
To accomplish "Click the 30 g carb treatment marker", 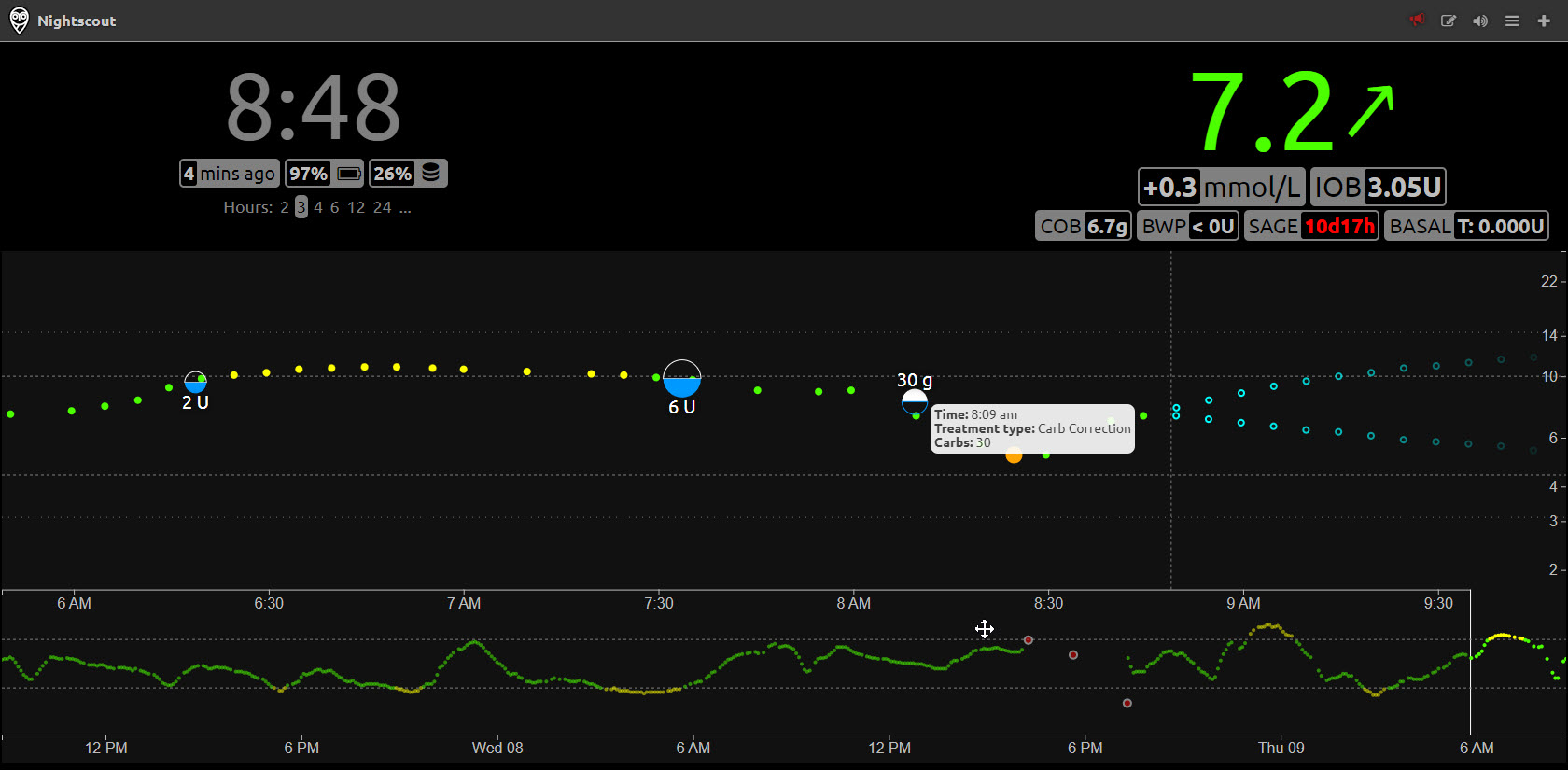I will tap(915, 401).
